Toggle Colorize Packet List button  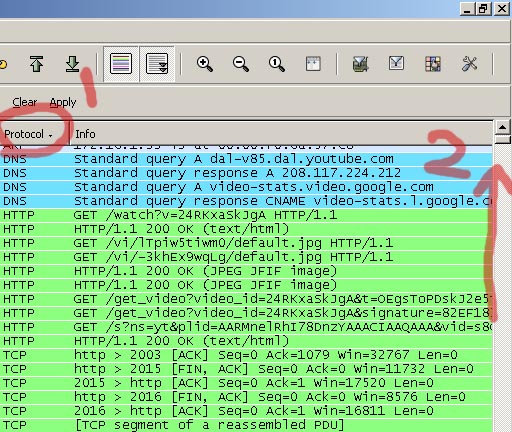click(121, 64)
